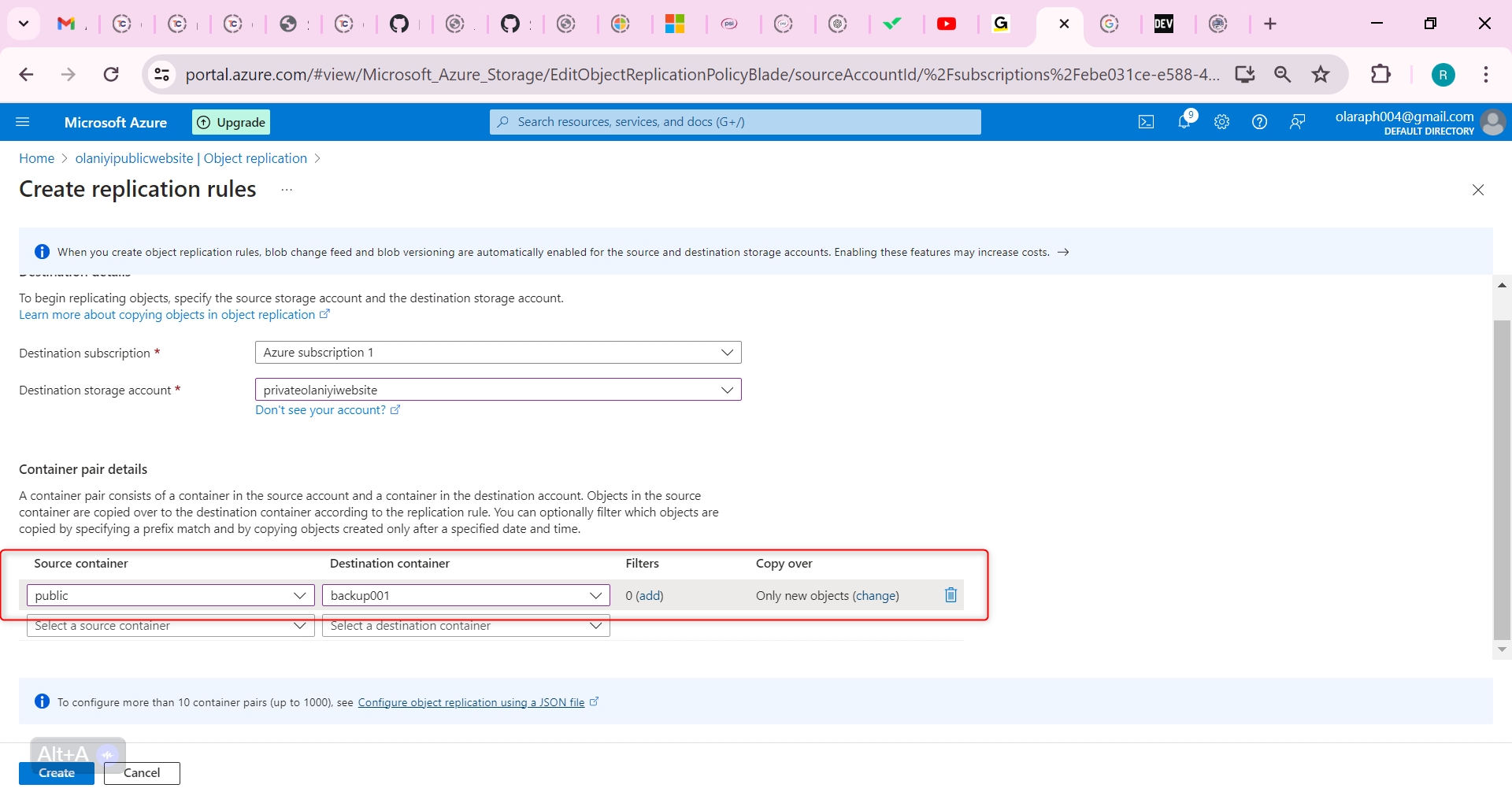Click the Create button
Viewport: 1512px width, 803px height.
(x=57, y=773)
